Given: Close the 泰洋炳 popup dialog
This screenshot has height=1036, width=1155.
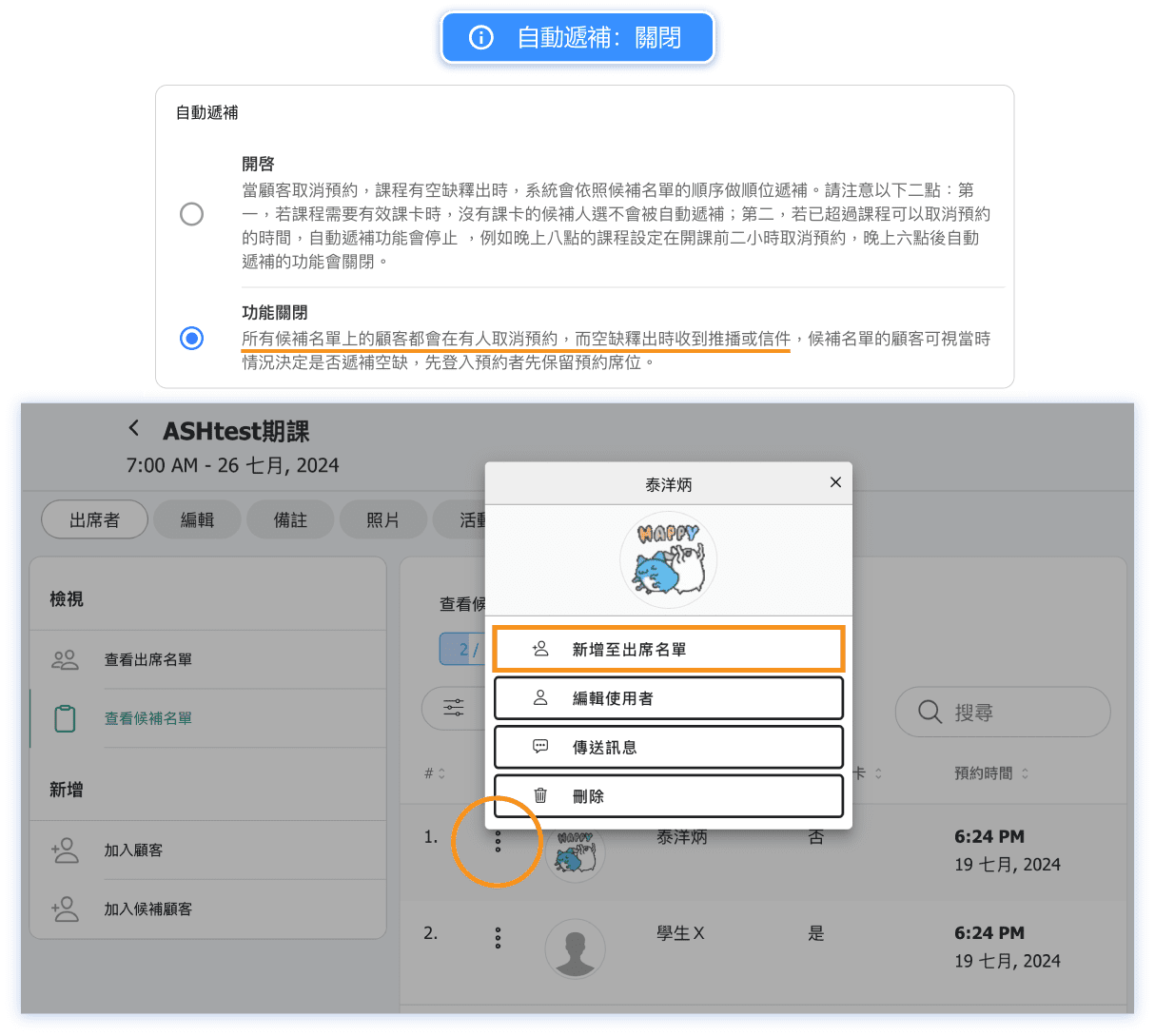Looking at the screenshot, I should (835, 482).
